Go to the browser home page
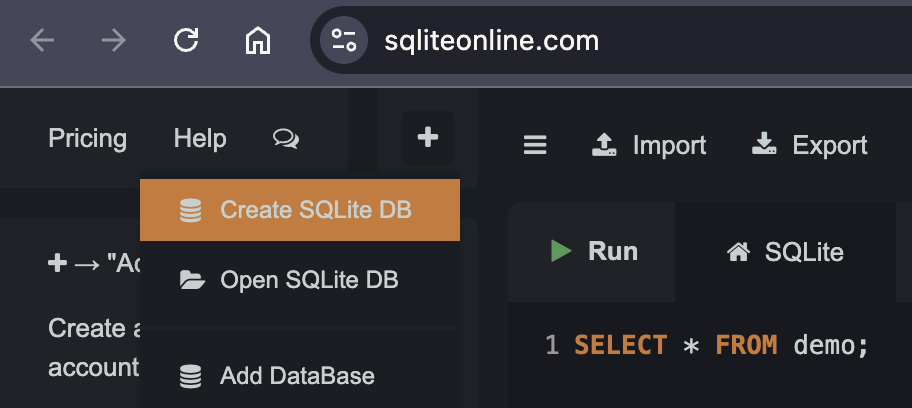Screen dimensions: 912x408 [258, 41]
